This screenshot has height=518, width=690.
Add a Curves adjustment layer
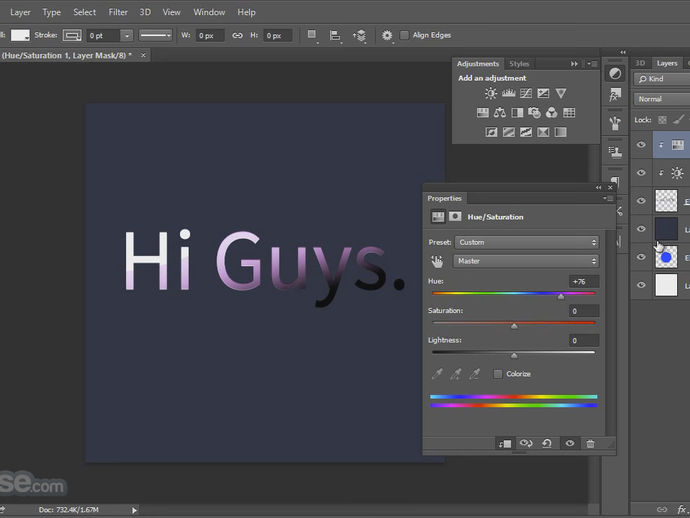(525, 93)
